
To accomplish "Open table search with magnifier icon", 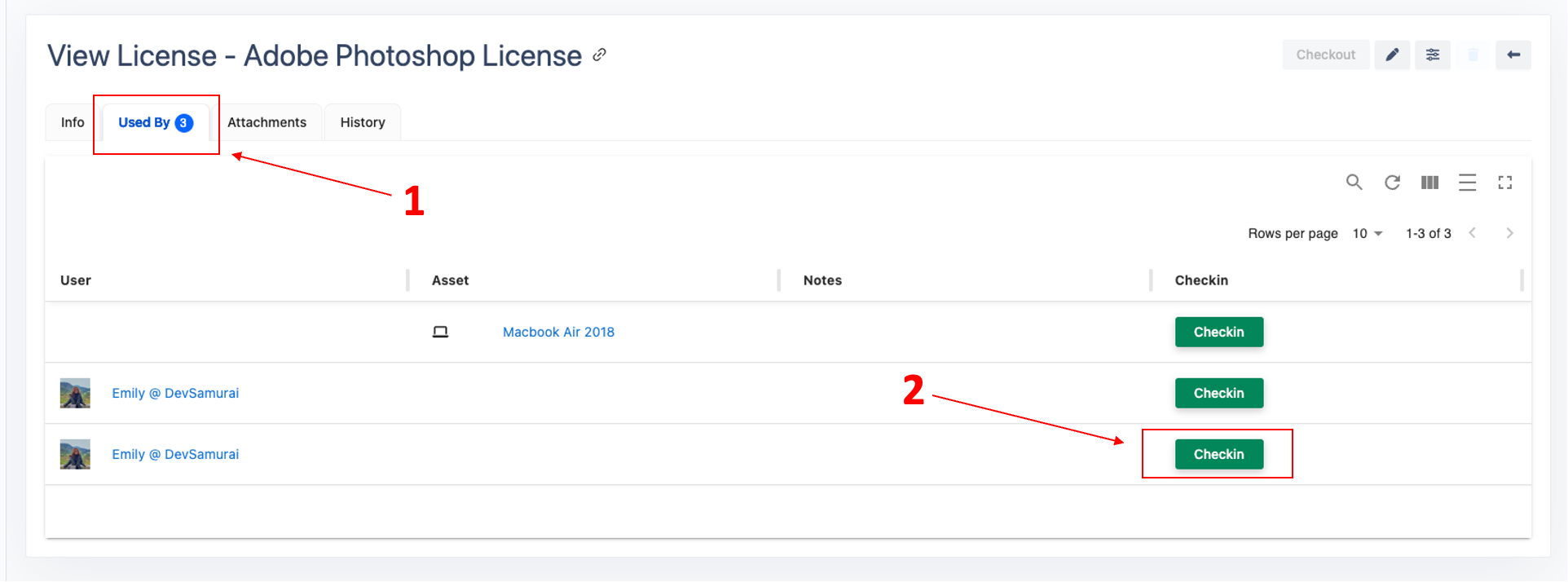I will click(x=1354, y=183).
